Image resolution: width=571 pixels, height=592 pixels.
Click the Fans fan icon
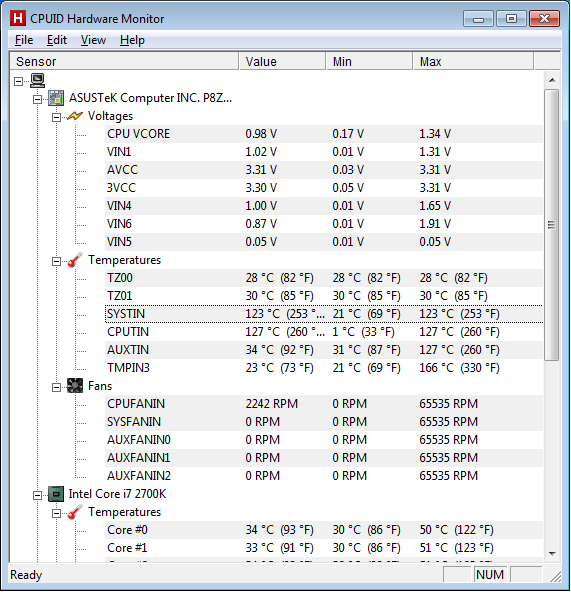[x=75, y=386]
